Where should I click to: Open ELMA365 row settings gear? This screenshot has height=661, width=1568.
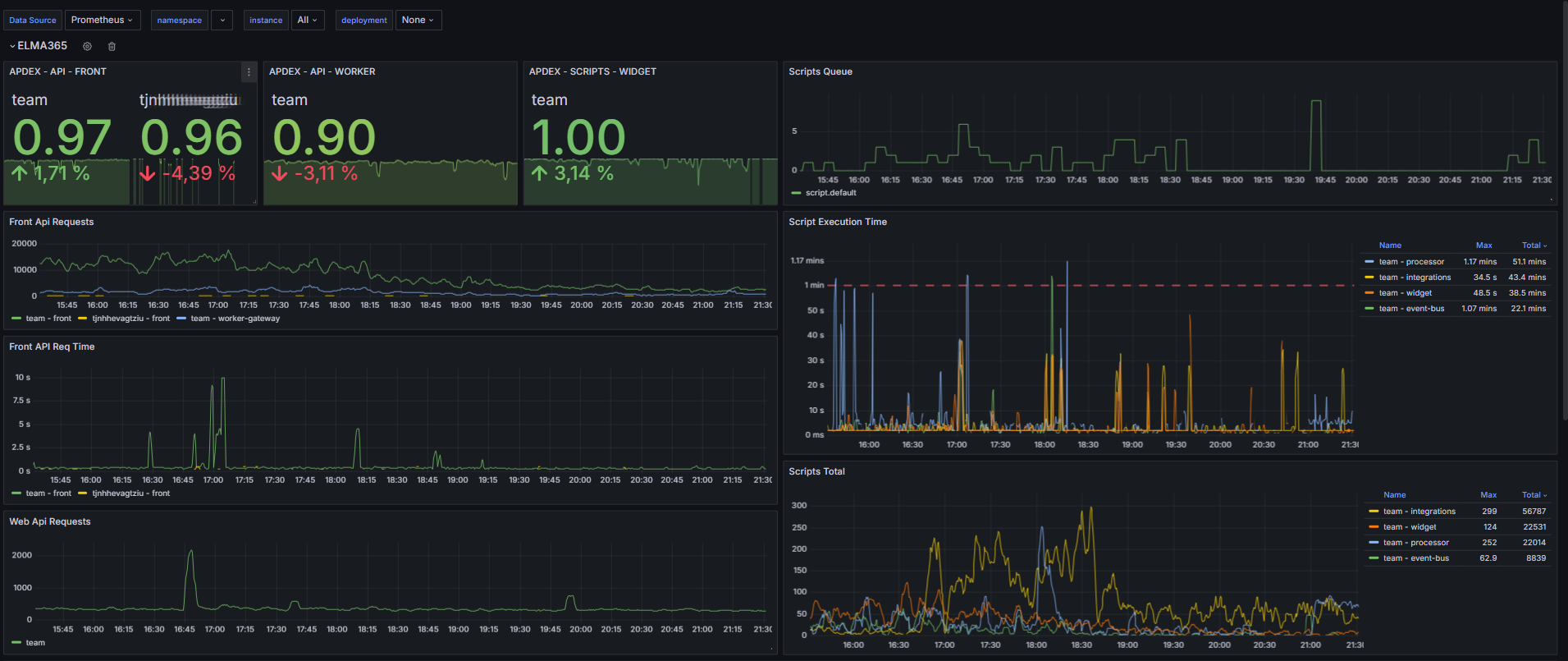pyautogui.click(x=87, y=46)
